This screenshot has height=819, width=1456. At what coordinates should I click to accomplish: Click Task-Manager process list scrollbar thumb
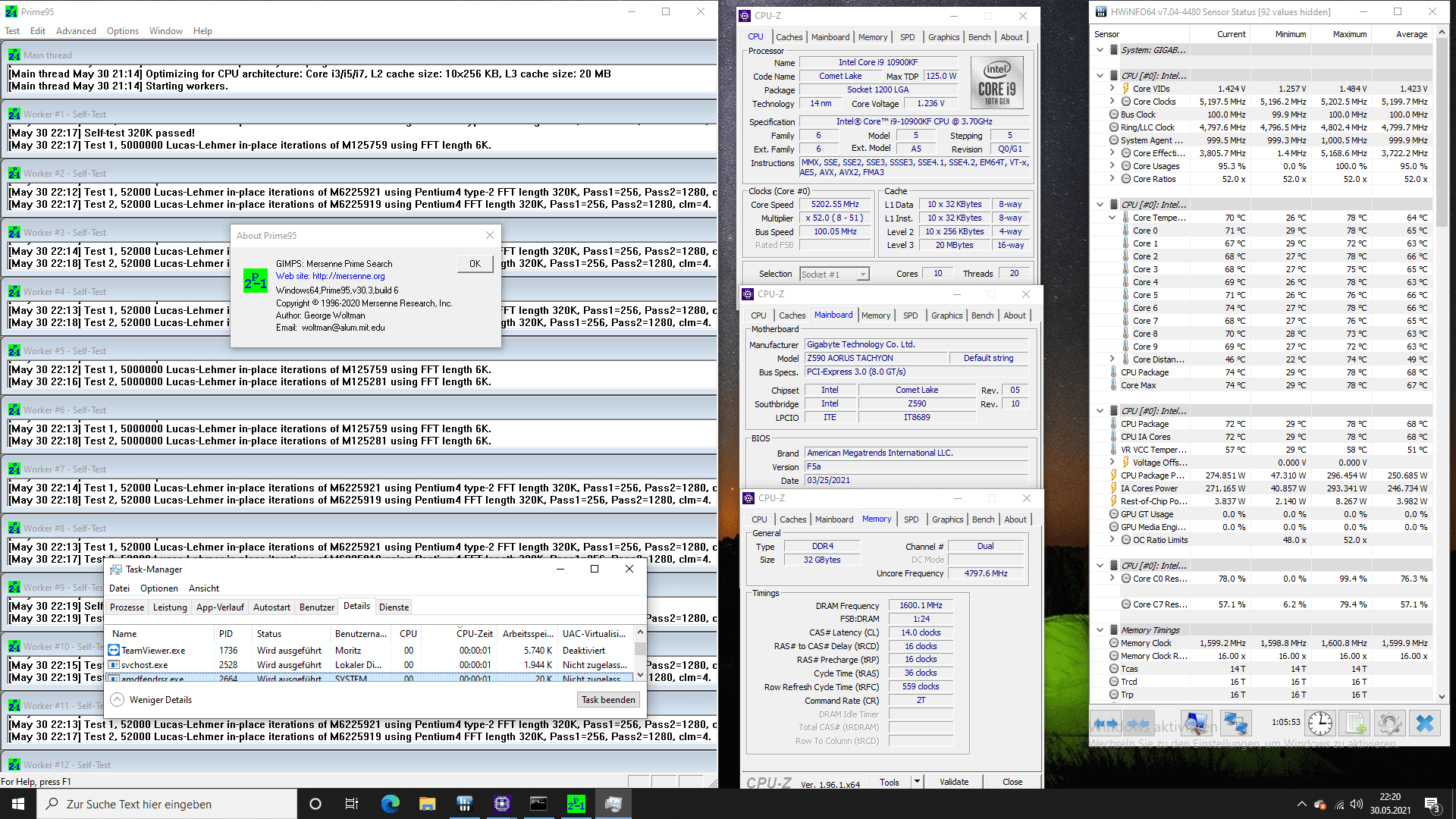click(640, 649)
